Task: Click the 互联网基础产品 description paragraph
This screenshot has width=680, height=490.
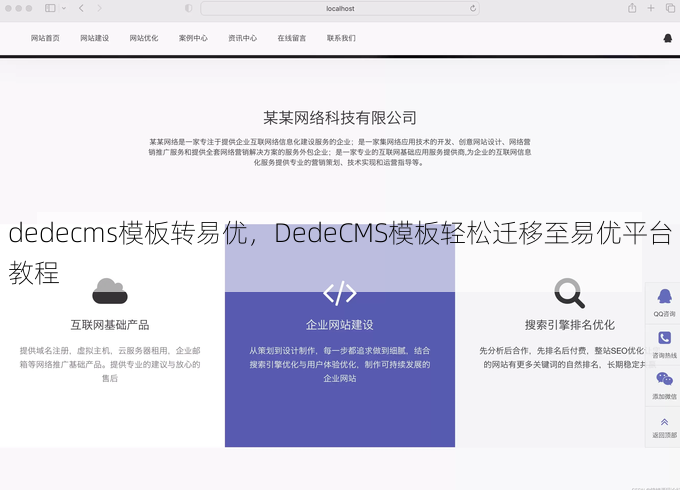Action: pos(110,364)
